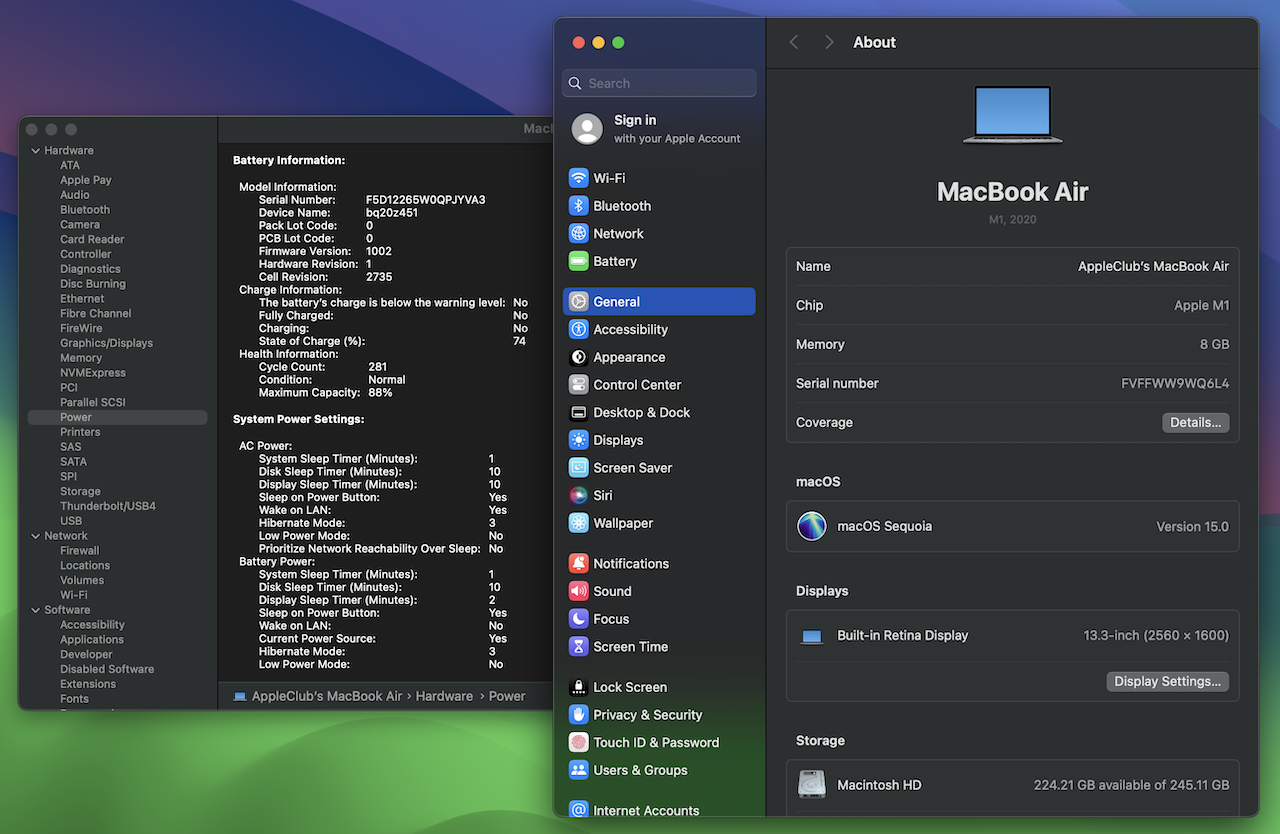Click the computer Name row value
Viewport: 1280px width, 834px height.
click(1153, 267)
